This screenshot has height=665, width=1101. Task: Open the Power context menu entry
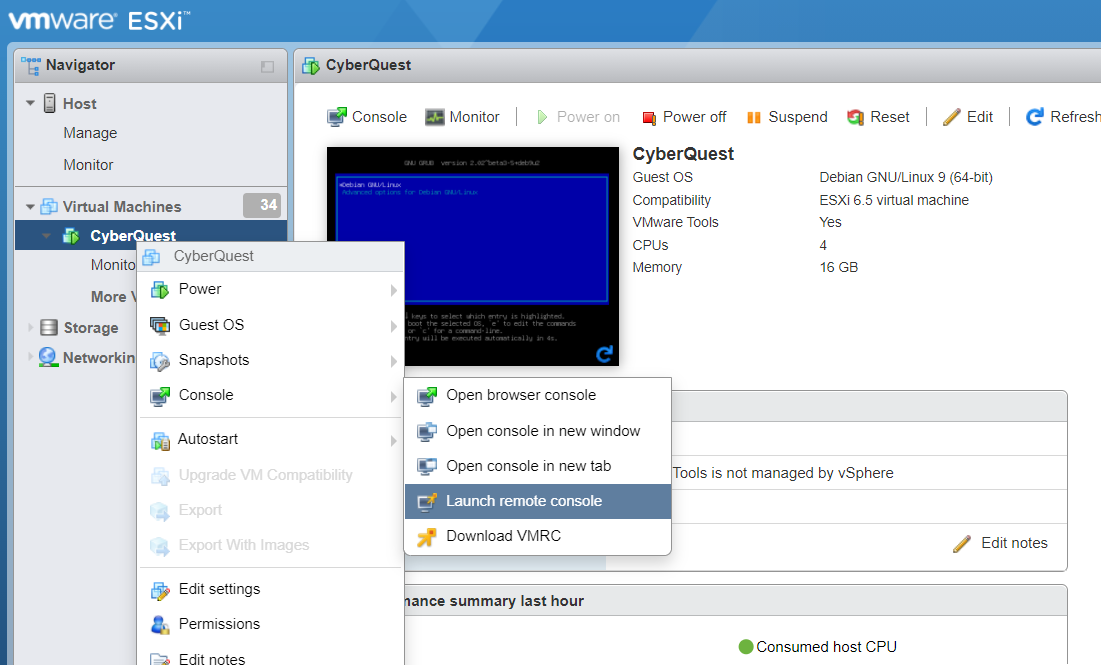pyautogui.click(x=271, y=289)
